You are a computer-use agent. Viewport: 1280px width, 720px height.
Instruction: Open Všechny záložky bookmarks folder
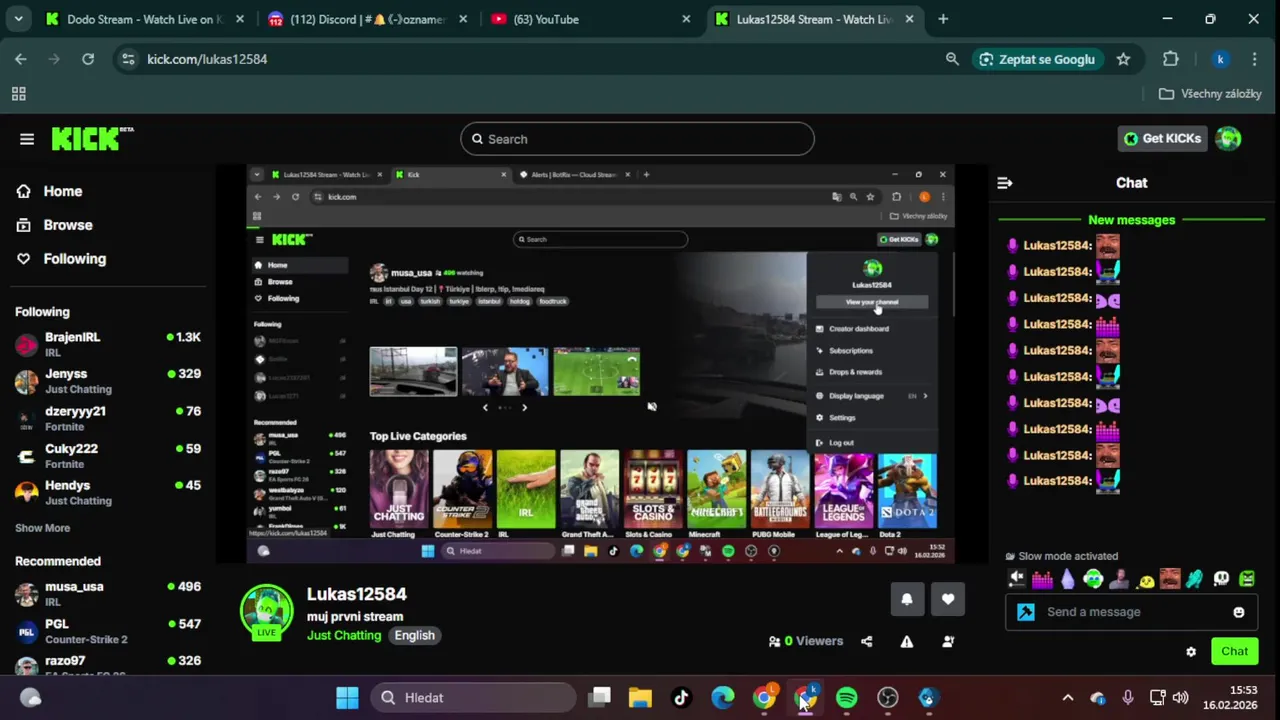coord(1210,94)
